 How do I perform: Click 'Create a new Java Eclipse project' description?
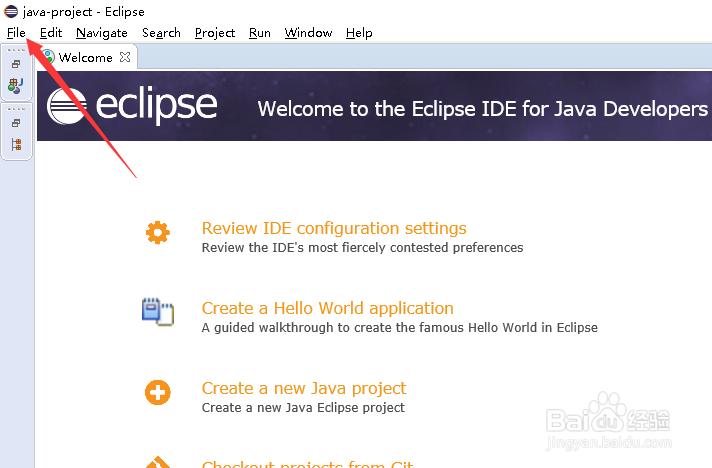[303, 408]
